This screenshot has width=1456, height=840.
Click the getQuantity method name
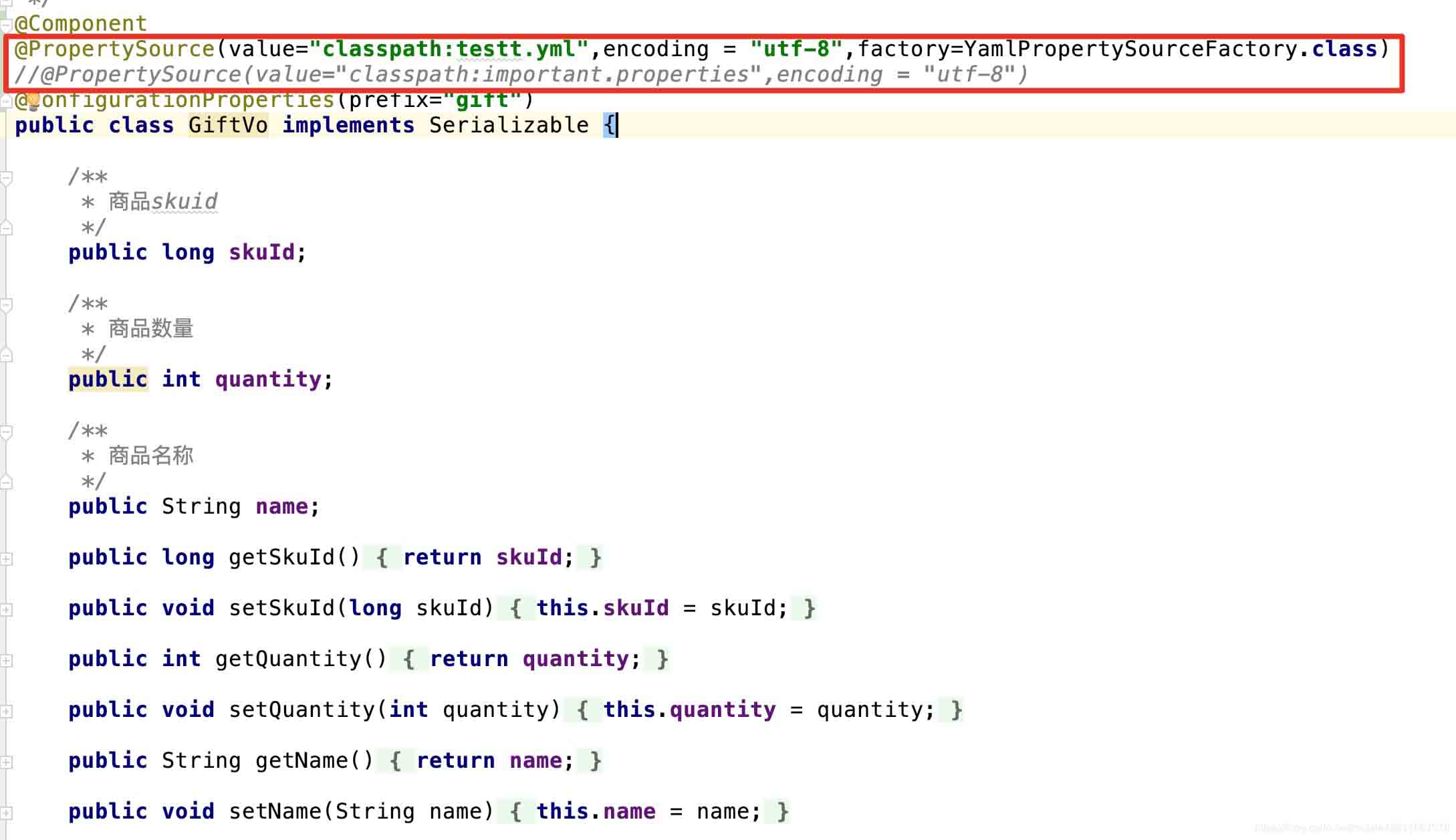[x=288, y=659]
